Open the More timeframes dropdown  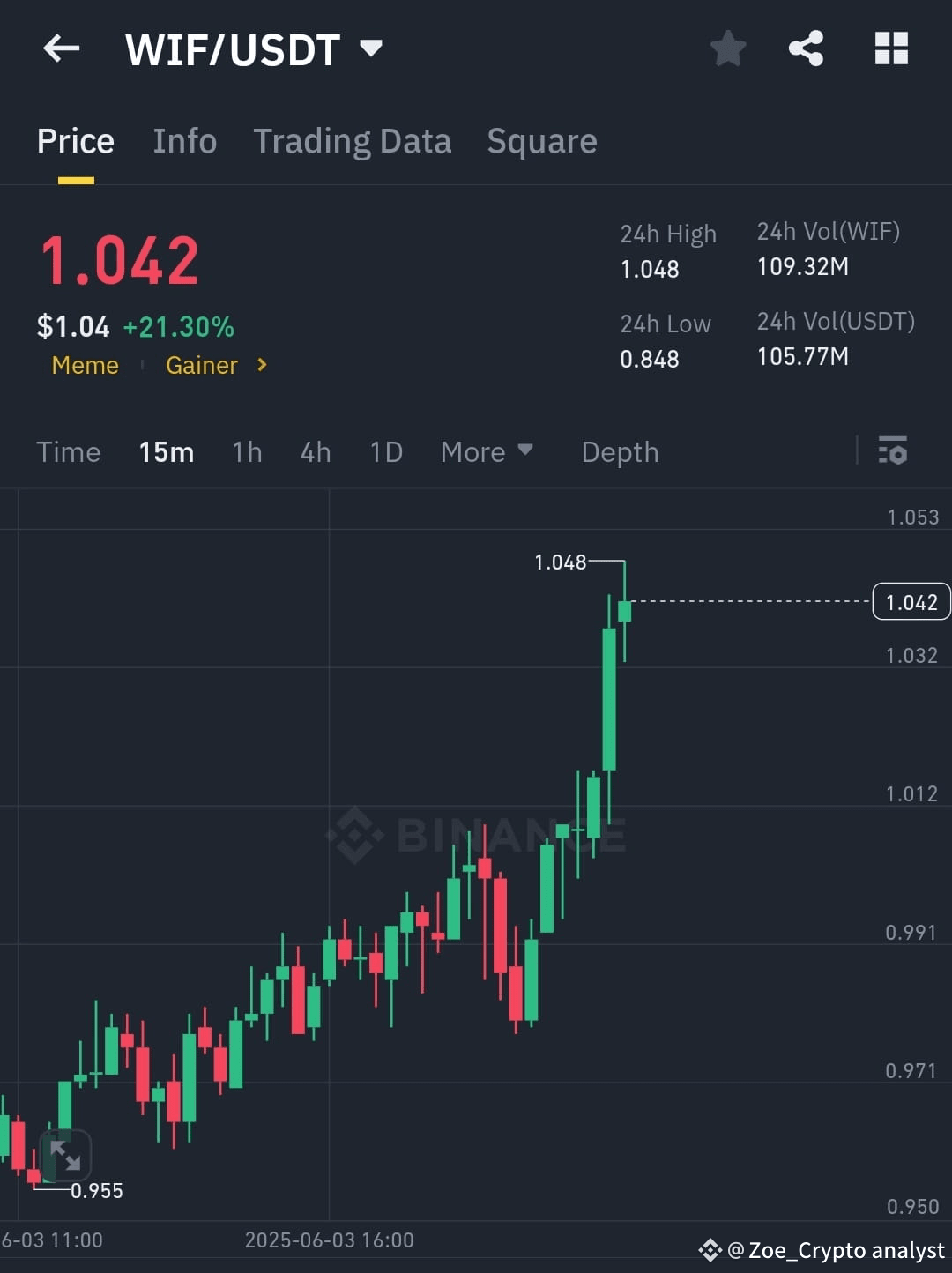(487, 451)
